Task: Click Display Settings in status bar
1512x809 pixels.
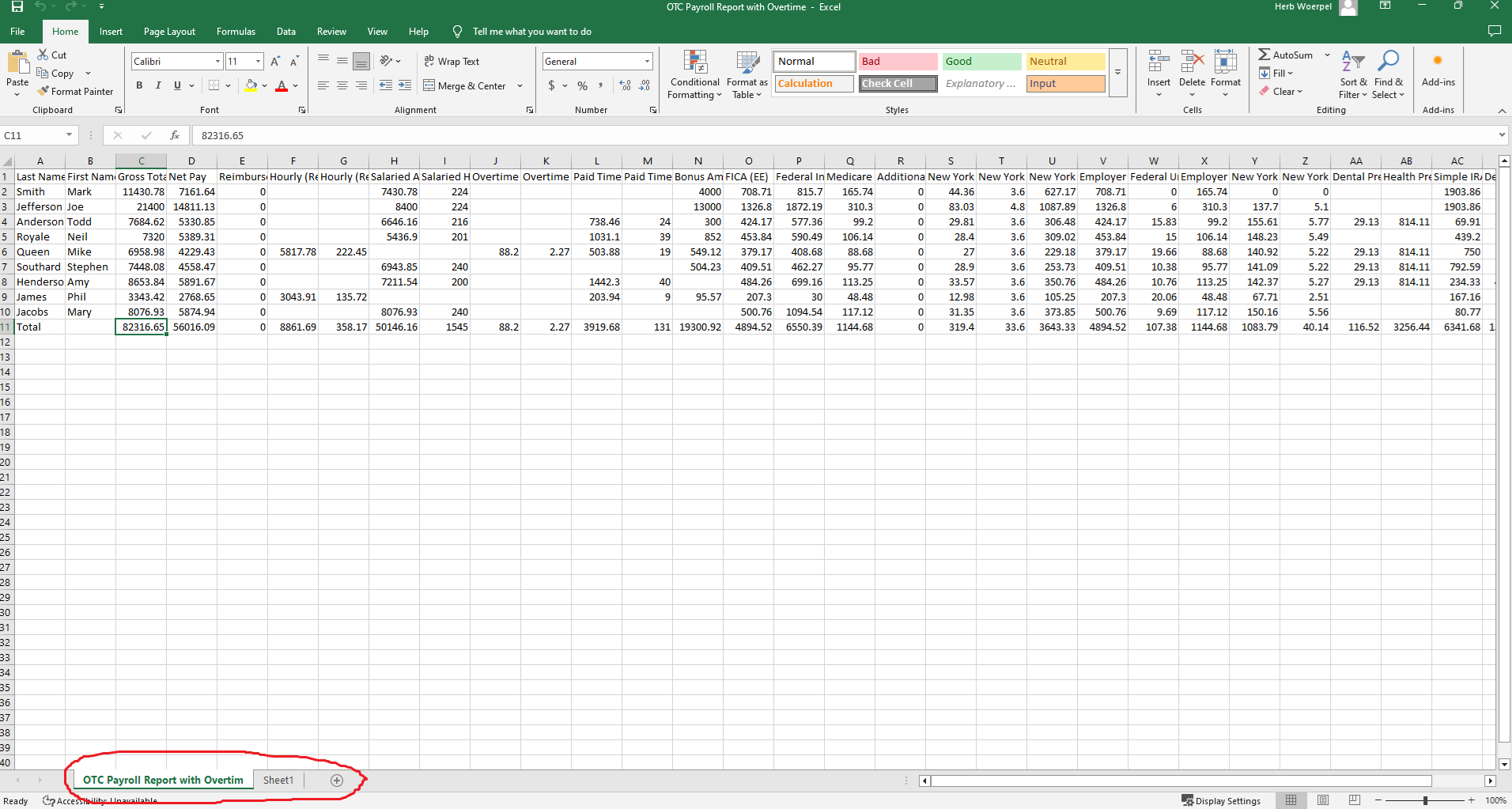Action: (1221, 800)
